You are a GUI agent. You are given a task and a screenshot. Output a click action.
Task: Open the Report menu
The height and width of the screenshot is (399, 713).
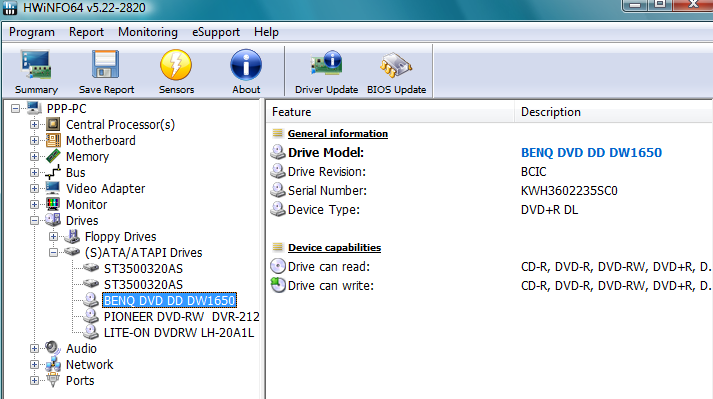coord(86,32)
